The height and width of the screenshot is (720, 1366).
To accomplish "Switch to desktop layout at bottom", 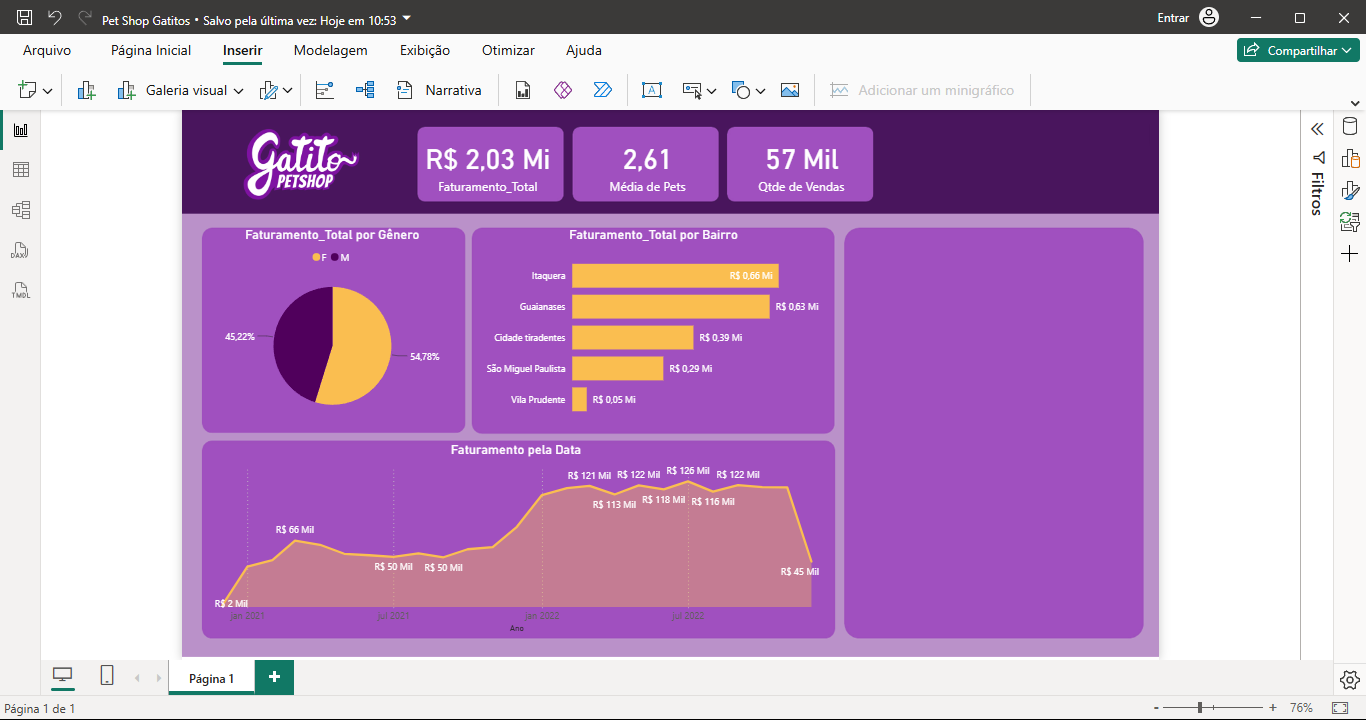I will click(x=63, y=677).
